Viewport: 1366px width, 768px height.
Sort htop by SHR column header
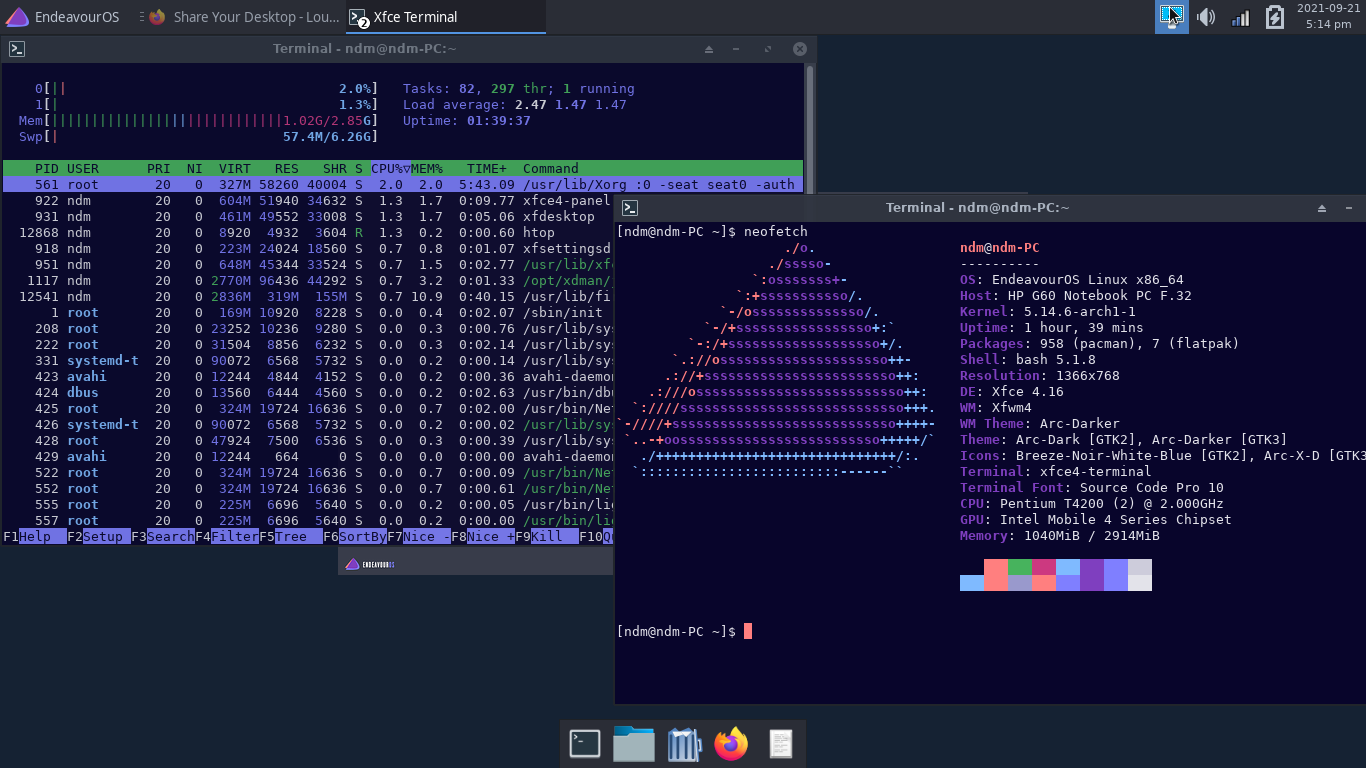(x=335, y=168)
